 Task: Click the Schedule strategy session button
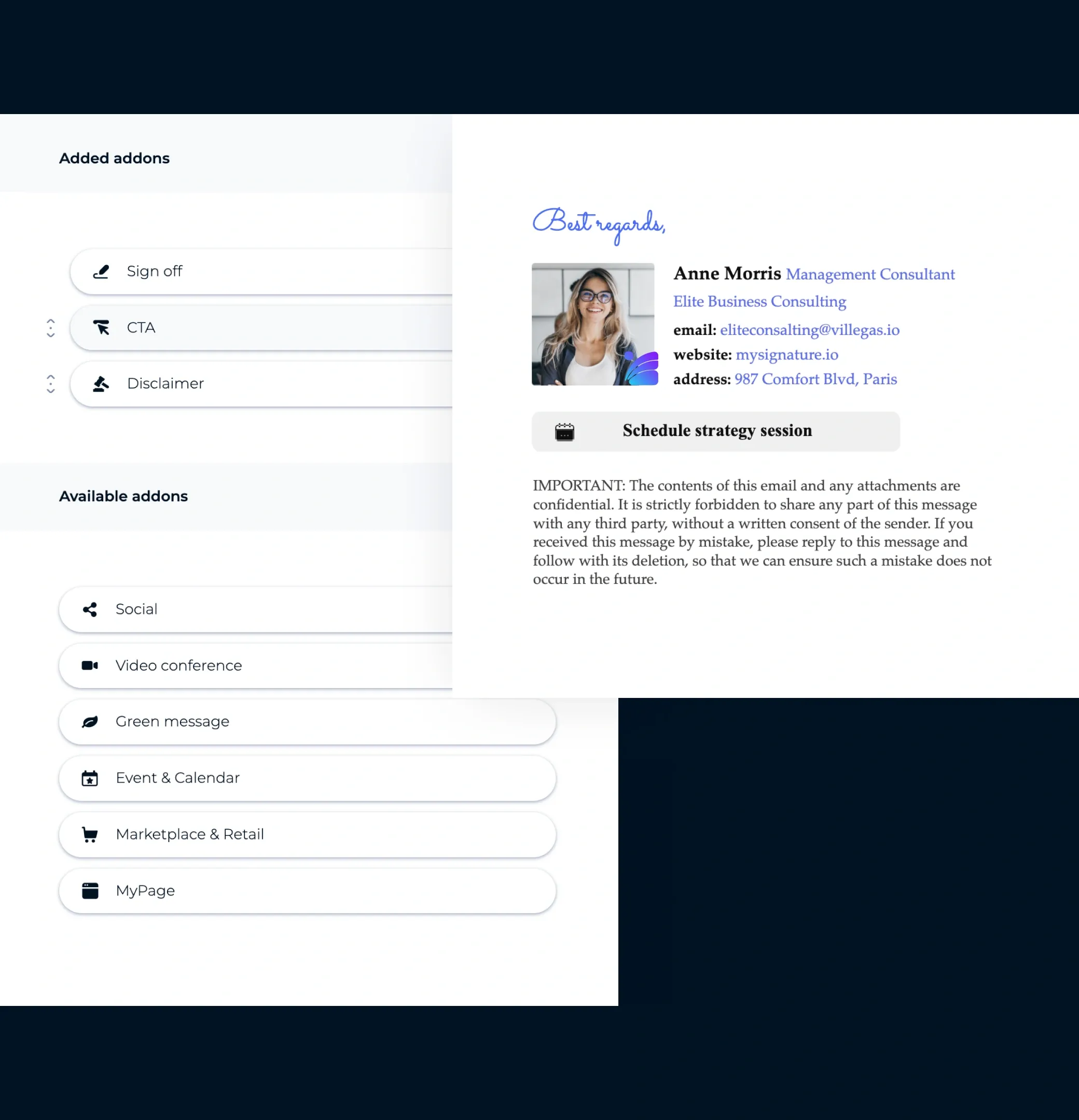click(x=716, y=431)
